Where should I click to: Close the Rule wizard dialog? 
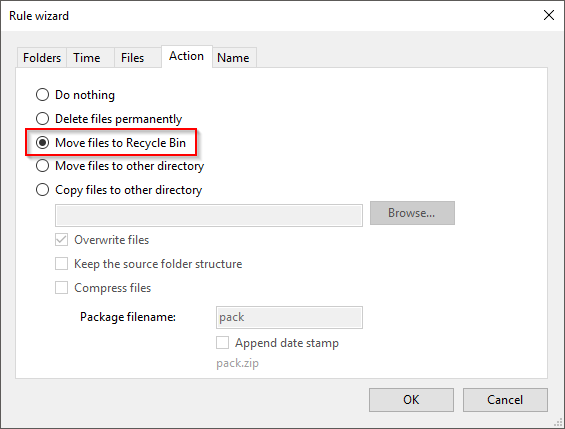pos(549,15)
